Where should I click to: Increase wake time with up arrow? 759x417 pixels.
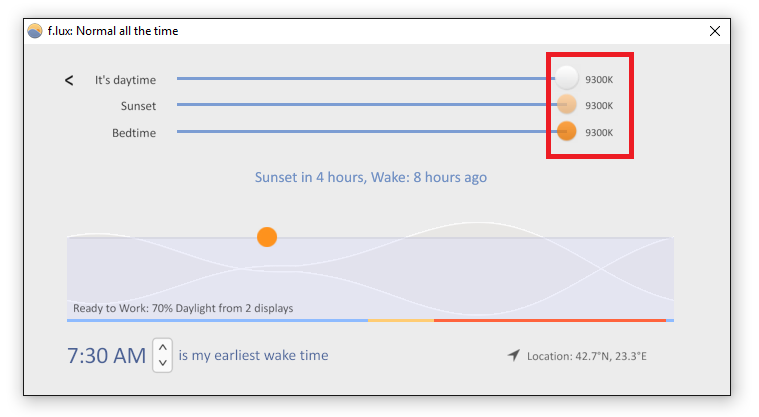[163, 347]
